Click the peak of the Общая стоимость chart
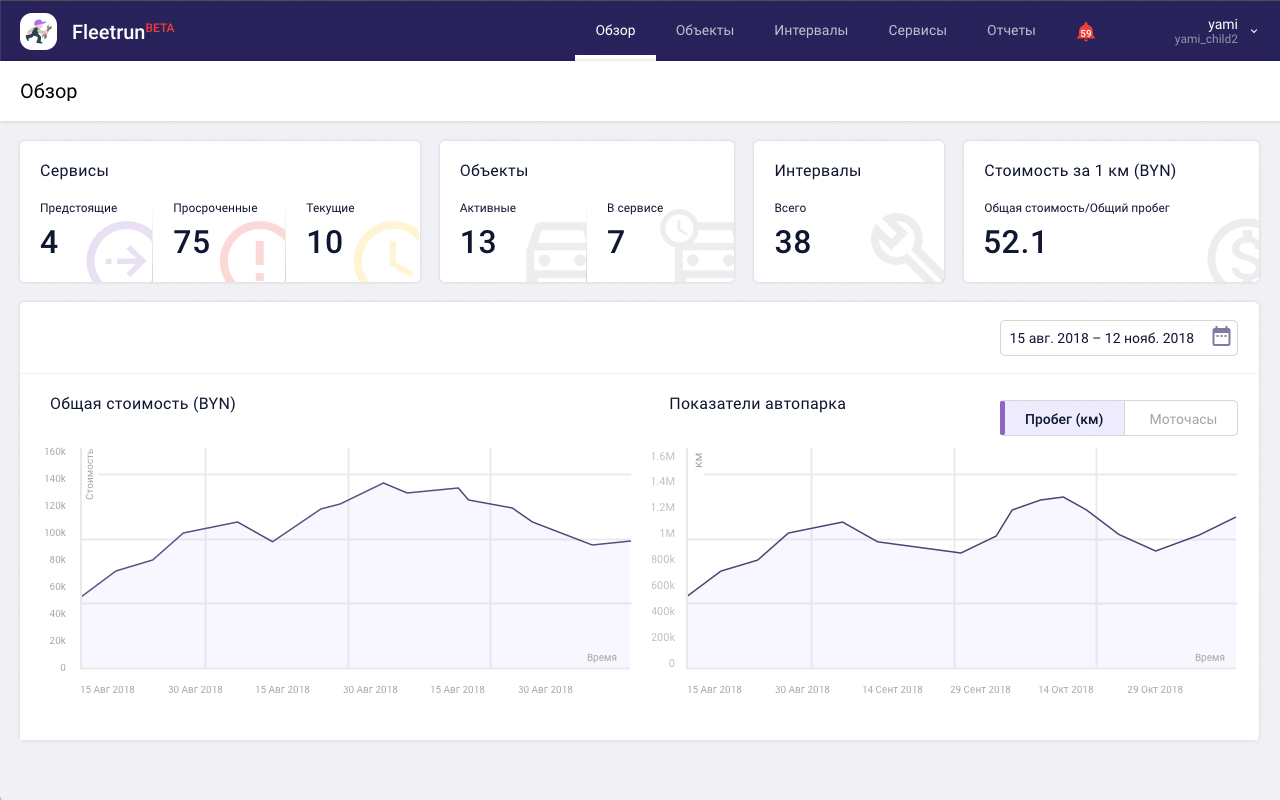Viewport: 1280px width, 800px height. pyautogui.click(x=383, y=483)
